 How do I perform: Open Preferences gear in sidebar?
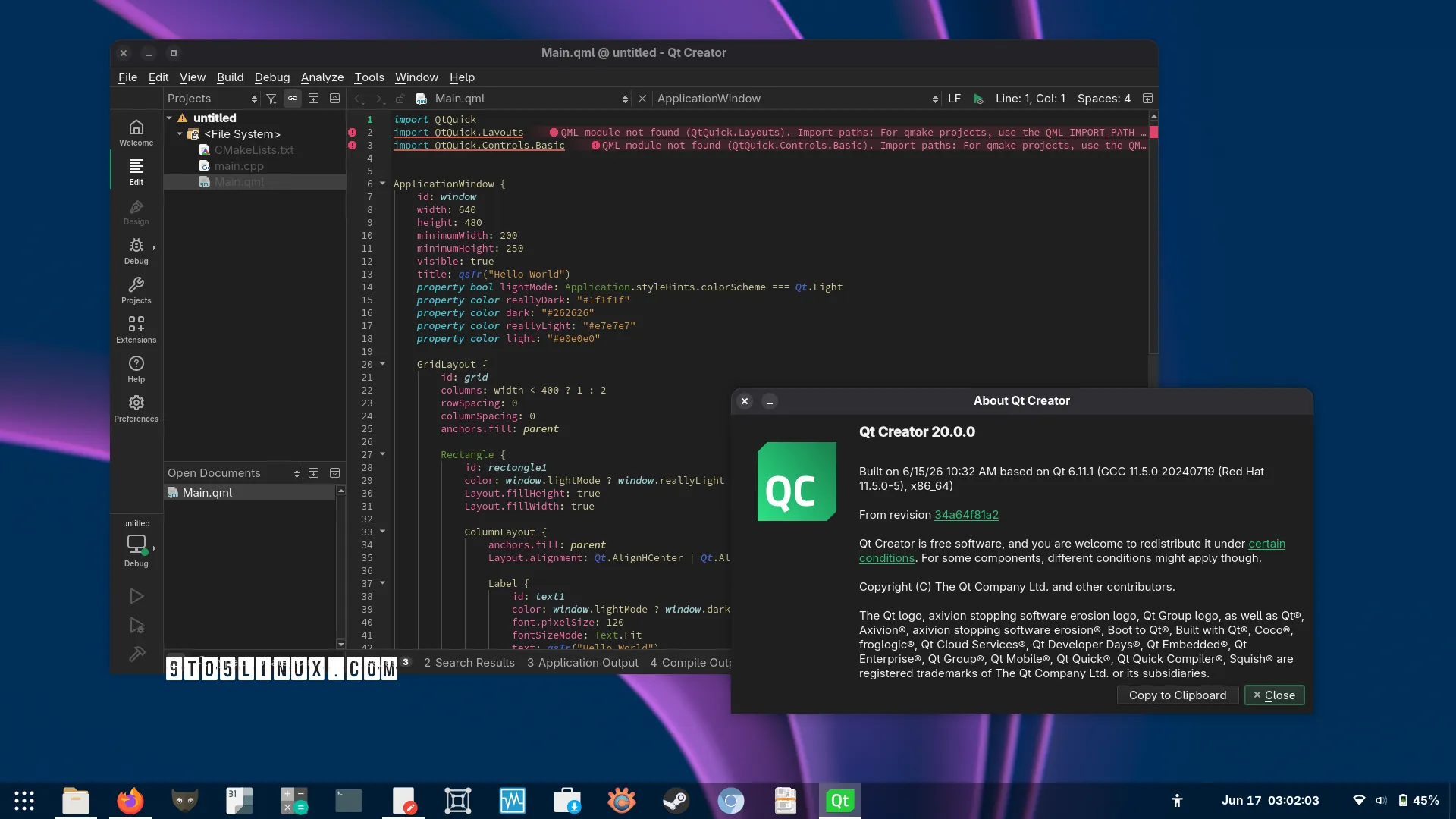[136, 409]
